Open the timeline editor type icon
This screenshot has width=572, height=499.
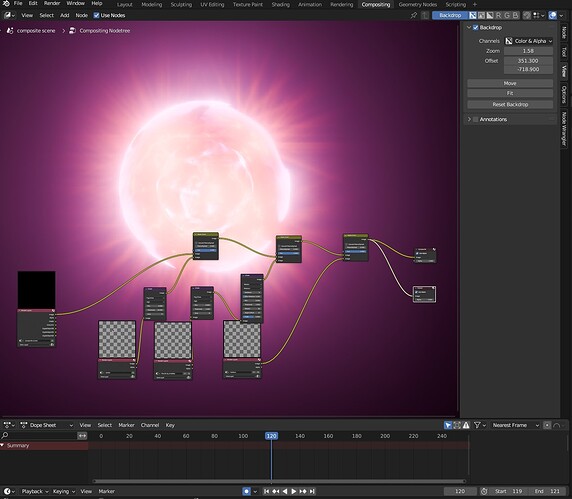[x=9, y=491]
